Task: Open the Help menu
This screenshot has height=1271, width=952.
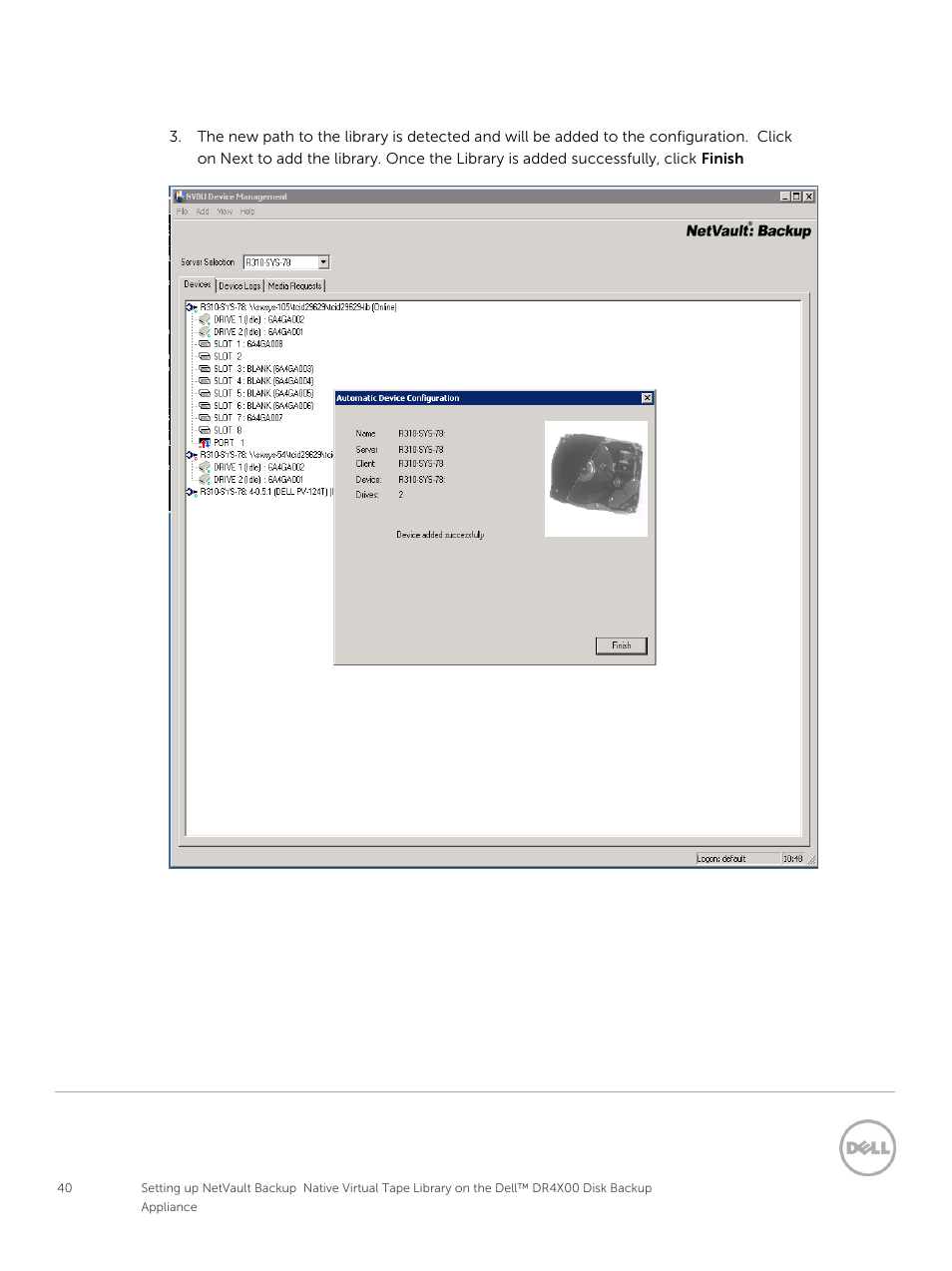Action: pos(247,212)
